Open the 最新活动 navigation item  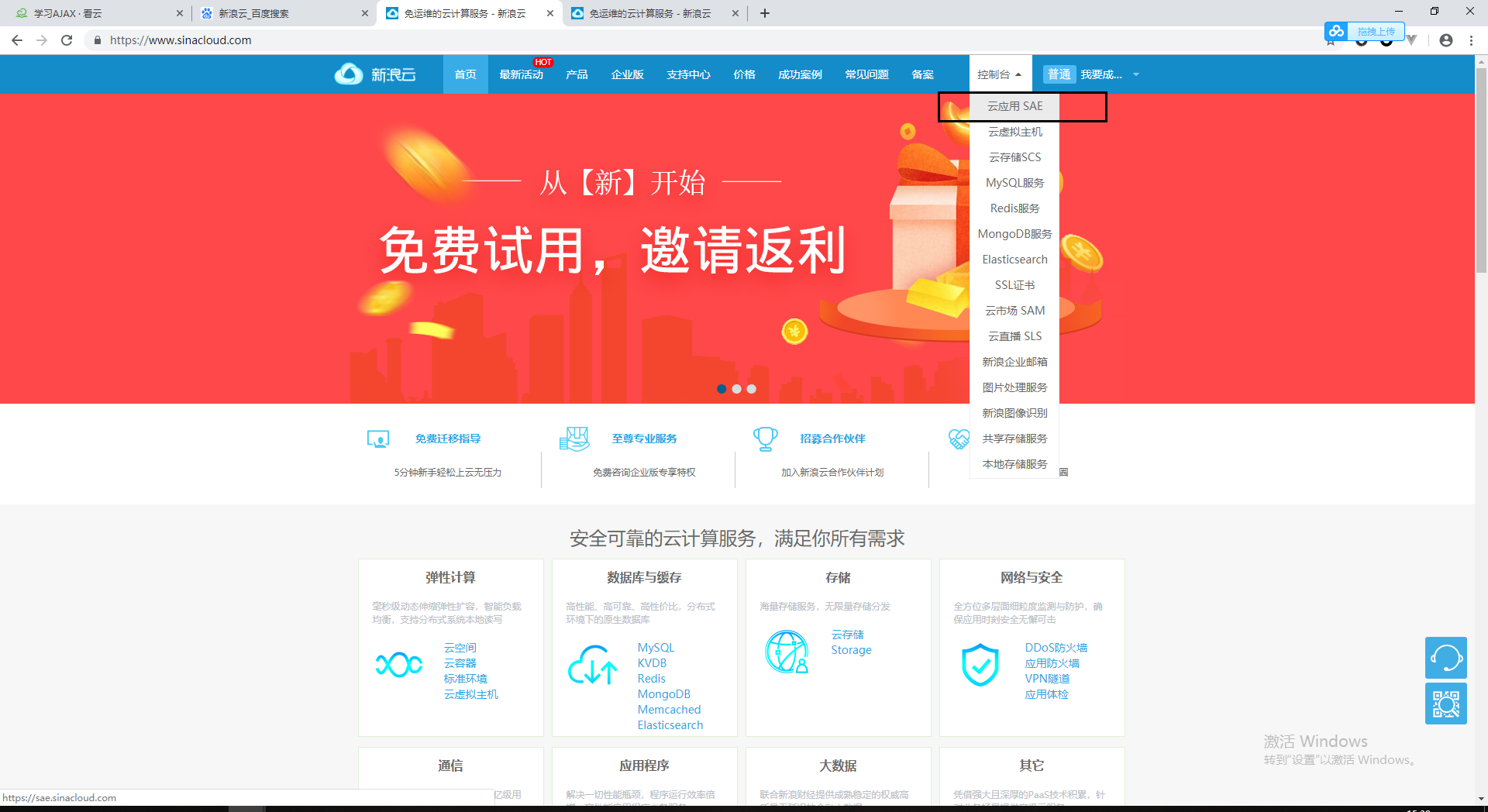coord(521,74)
